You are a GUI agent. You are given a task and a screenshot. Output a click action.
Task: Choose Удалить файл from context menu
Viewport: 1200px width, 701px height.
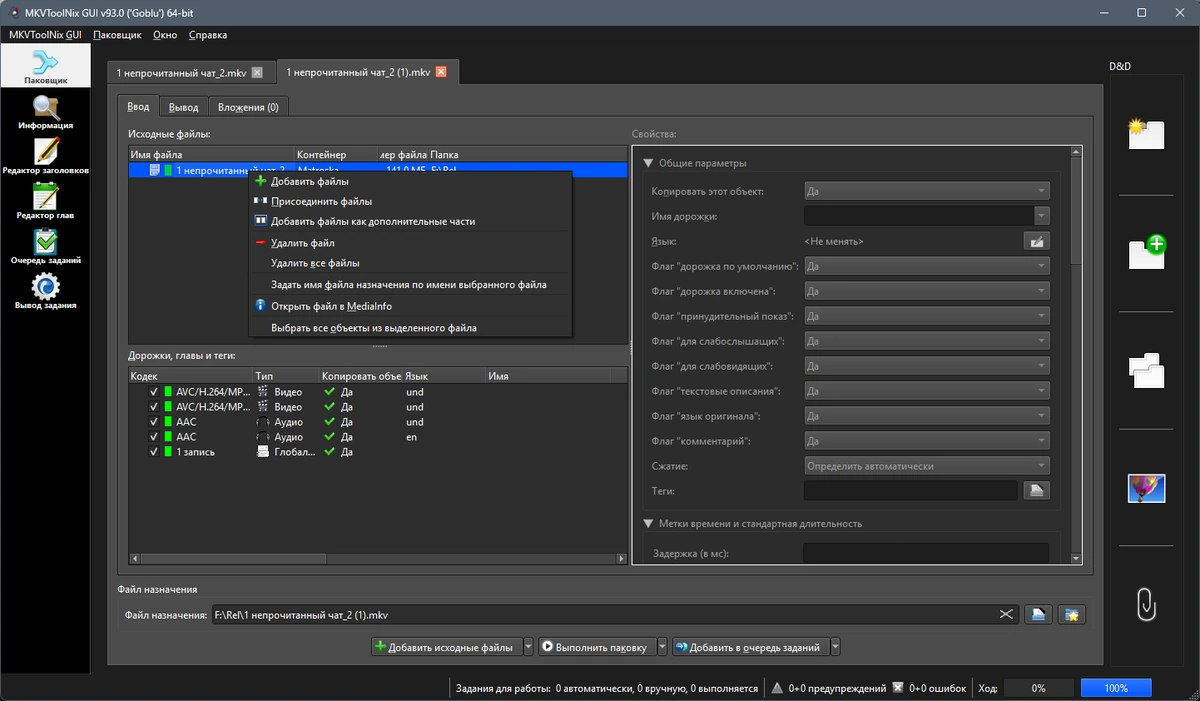[x=302, y=243]
